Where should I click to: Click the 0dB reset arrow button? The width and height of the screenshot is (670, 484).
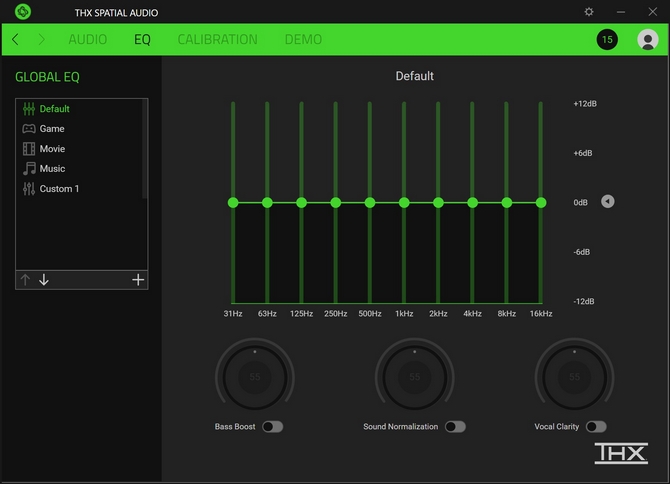[608, 201]
